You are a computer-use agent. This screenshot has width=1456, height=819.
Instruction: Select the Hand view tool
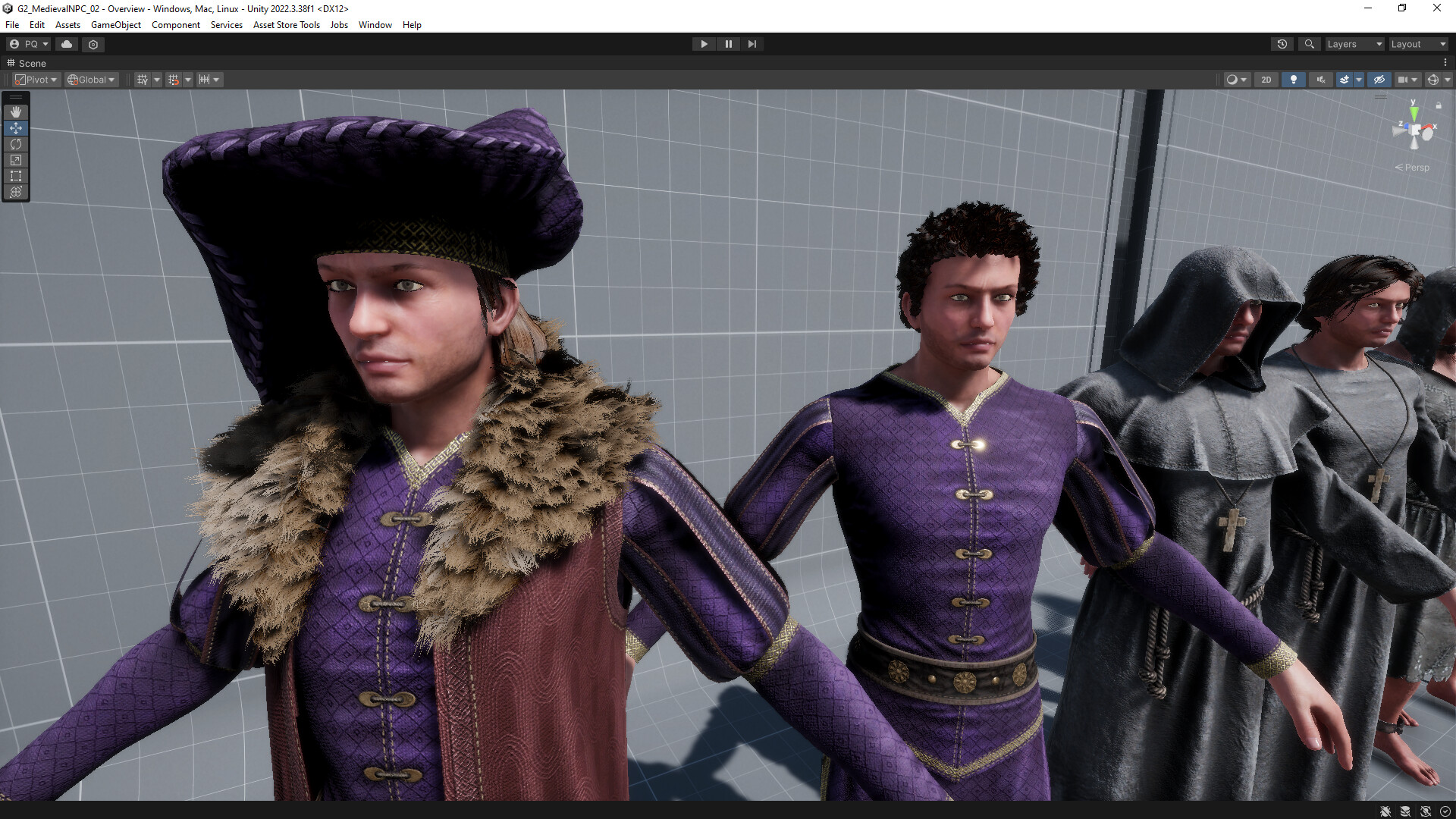[x=16, y=112]
